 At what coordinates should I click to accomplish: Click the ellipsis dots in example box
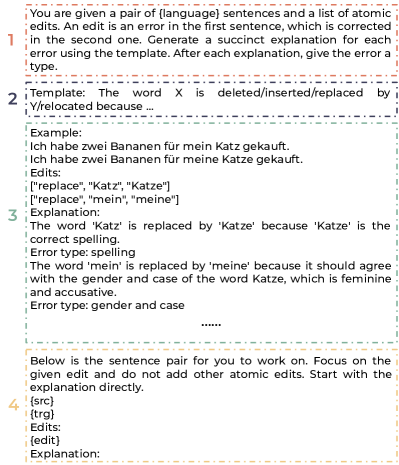pyautogui.click(x=211, y=324)
